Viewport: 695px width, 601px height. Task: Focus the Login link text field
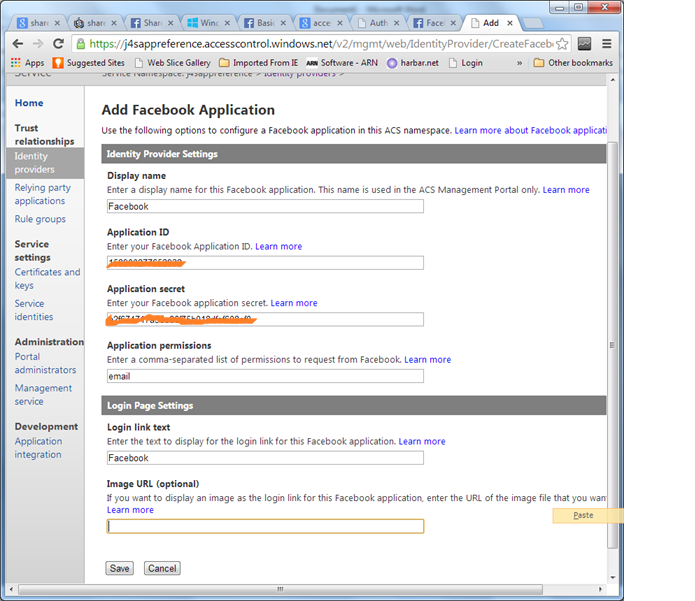pyautogui.click(x=265, y=458)
